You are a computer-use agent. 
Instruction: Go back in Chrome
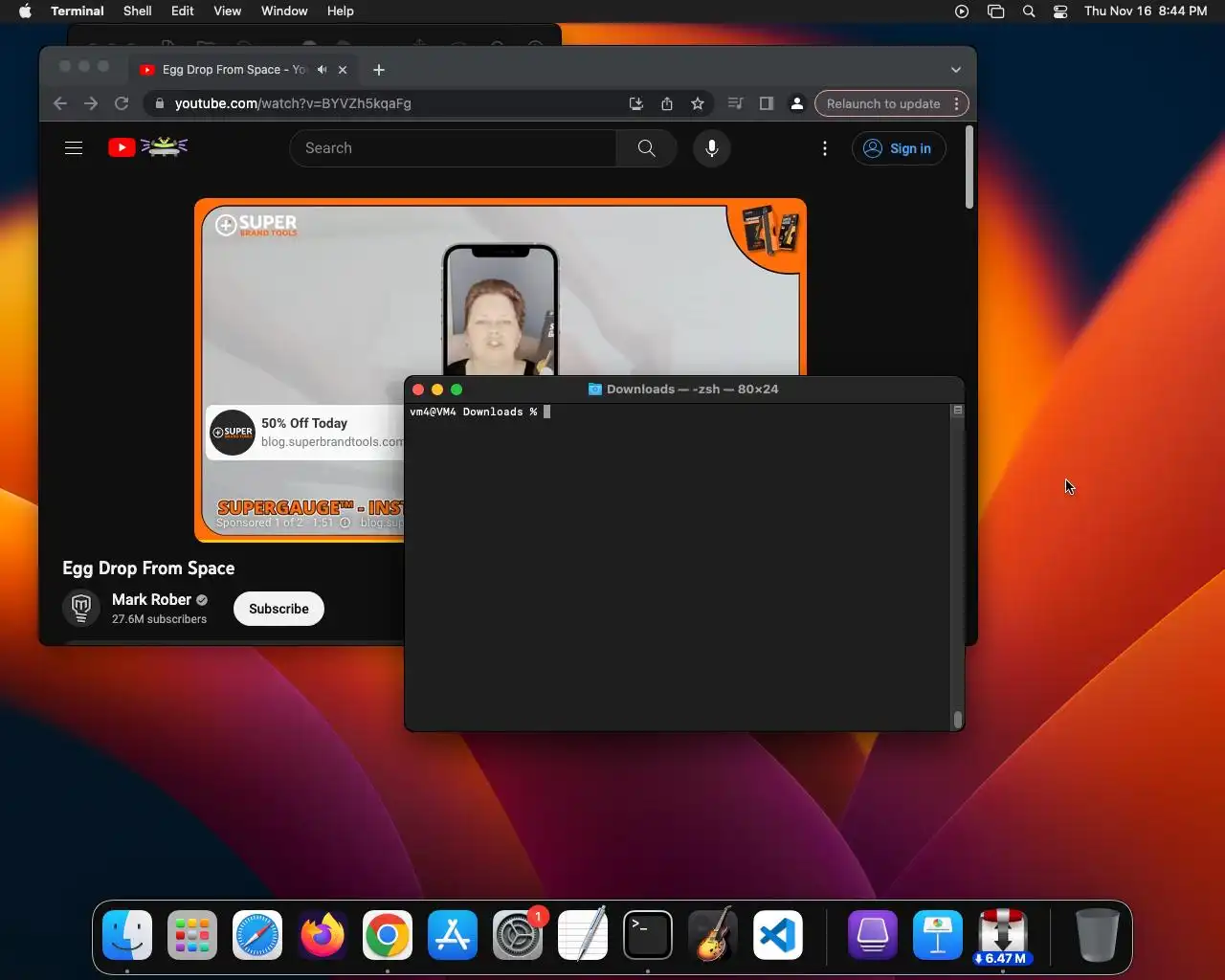pyautogui.click(x=60, y=103)
